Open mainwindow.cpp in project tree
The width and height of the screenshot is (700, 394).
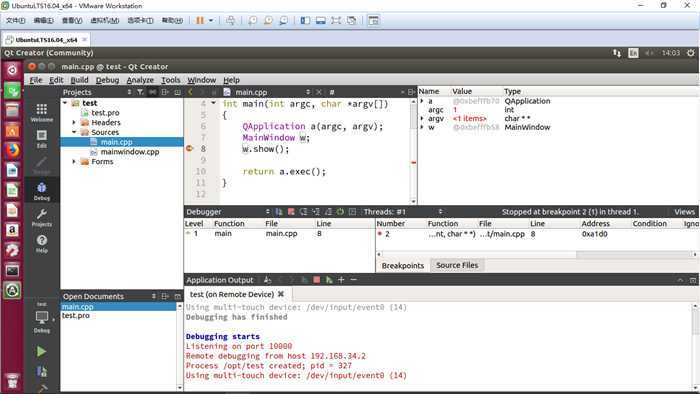coord(129,152)
